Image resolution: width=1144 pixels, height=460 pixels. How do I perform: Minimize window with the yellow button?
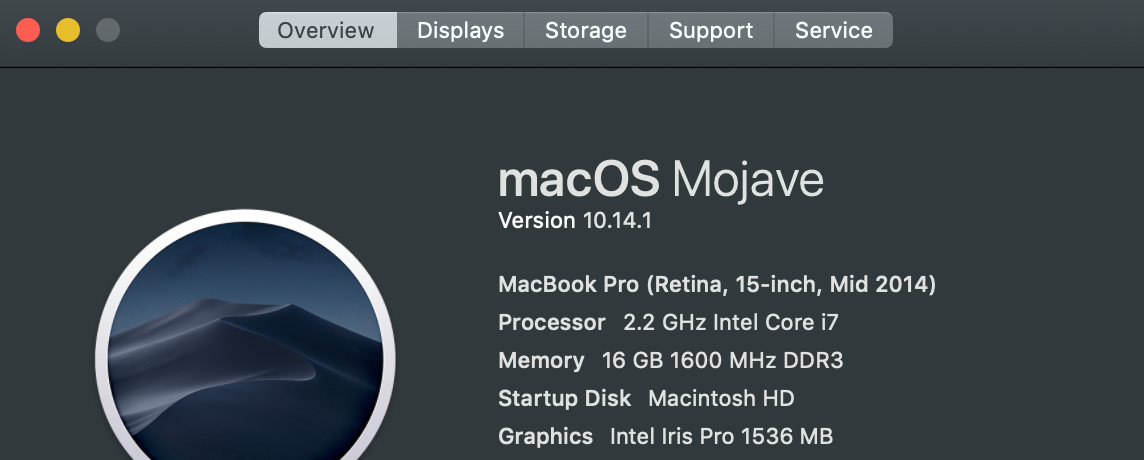[x=68, y=30]
